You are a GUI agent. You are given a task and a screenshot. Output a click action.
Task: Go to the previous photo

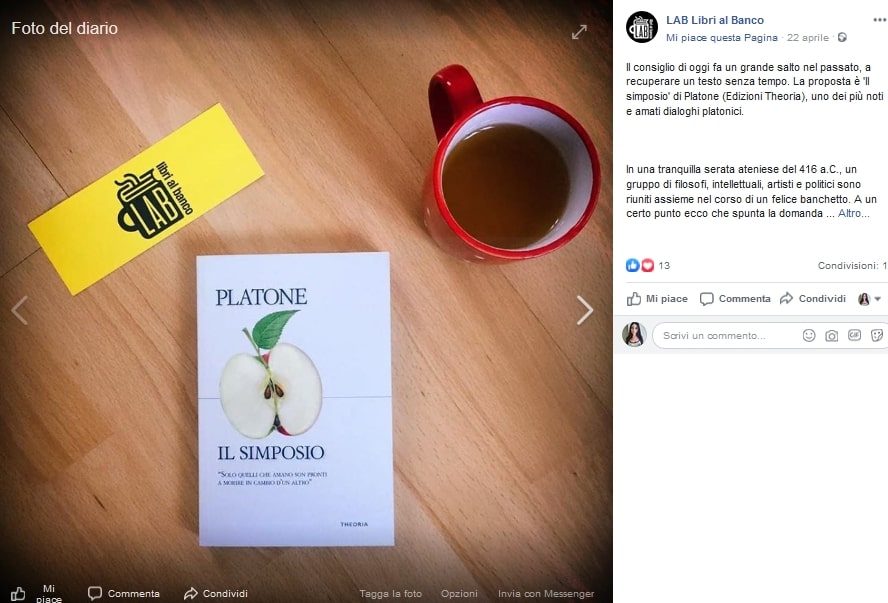(20, 310)
